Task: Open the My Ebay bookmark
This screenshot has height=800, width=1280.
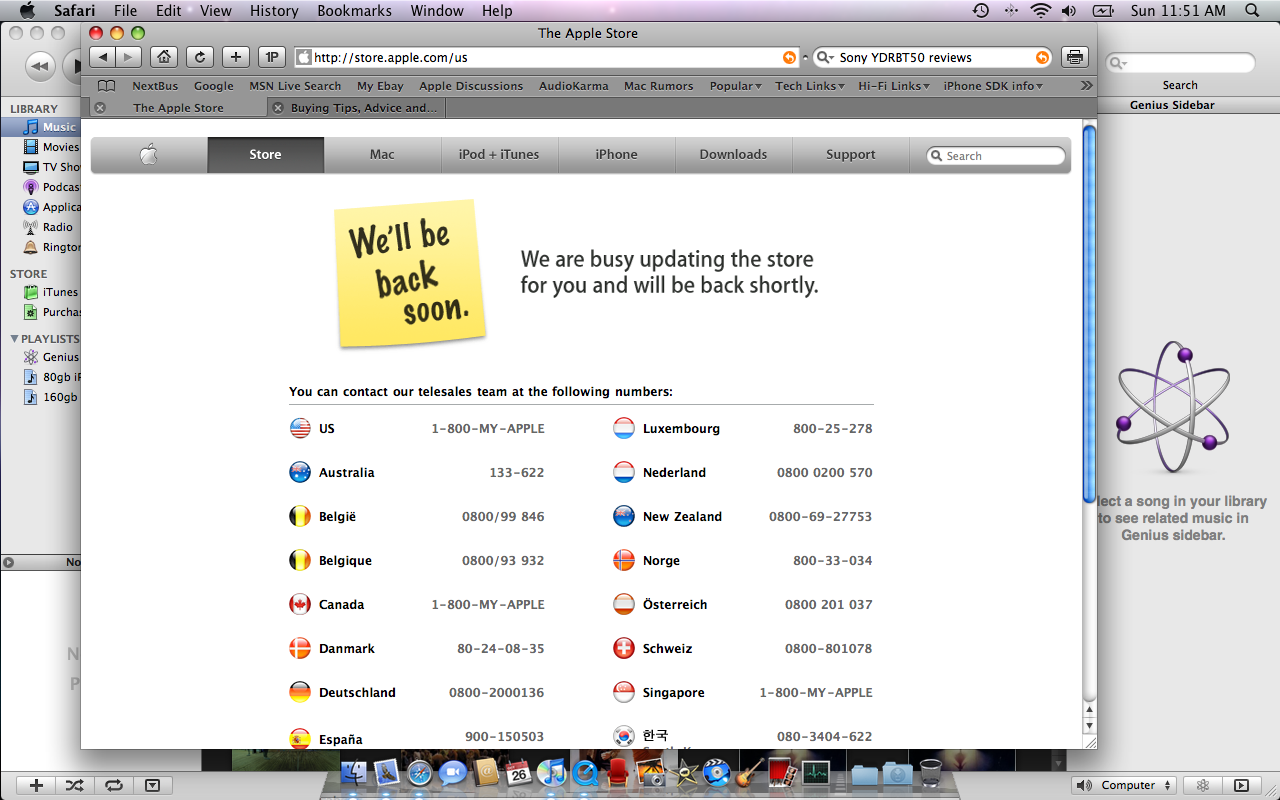Action: tap(380, 86)
